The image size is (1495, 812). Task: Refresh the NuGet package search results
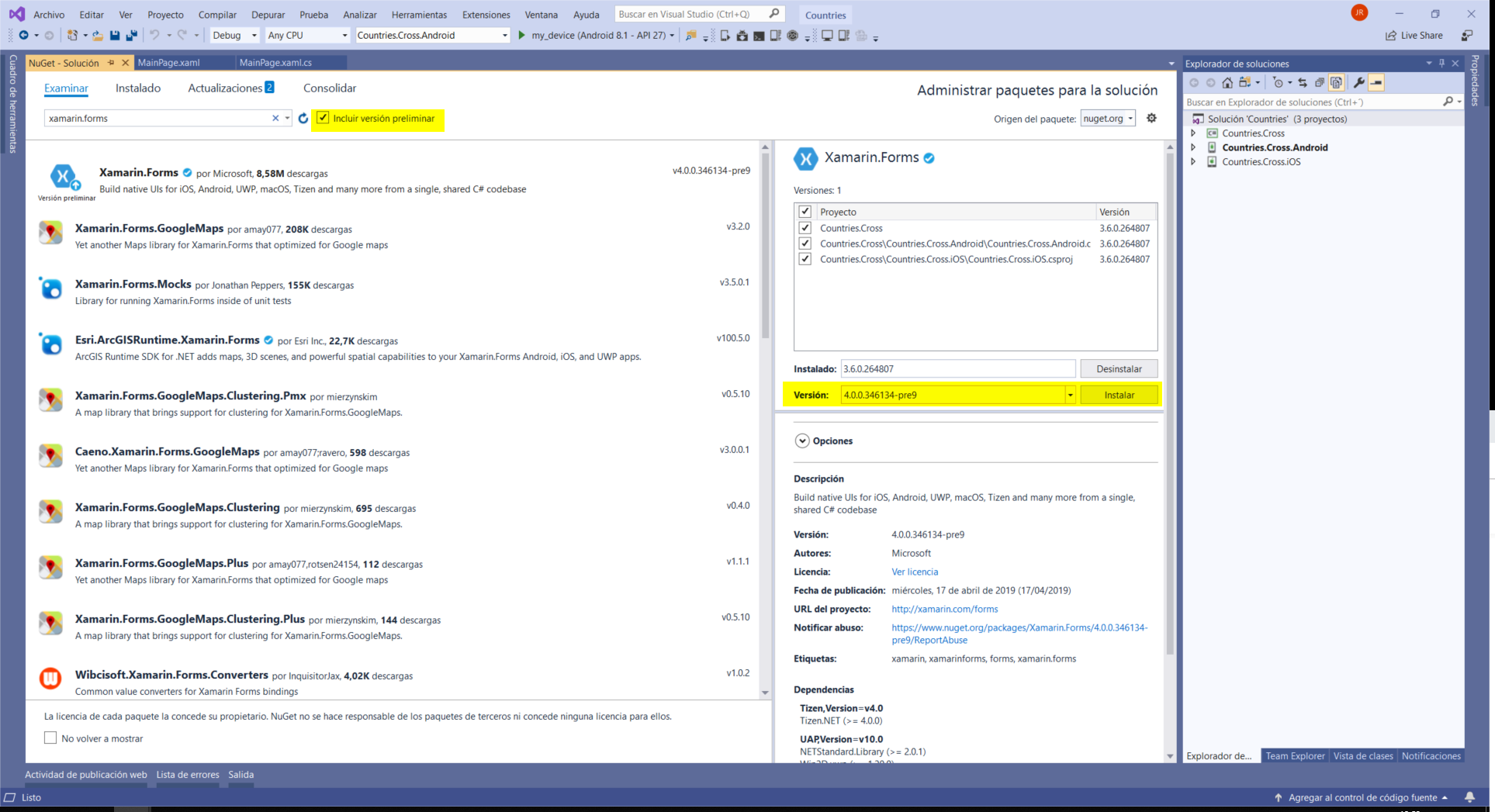303,118
